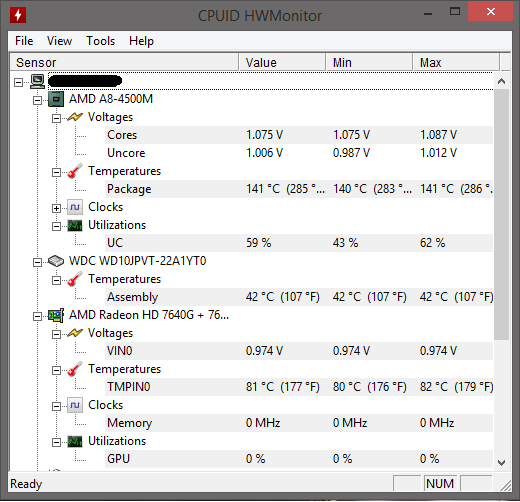Click the 141 °C Package current value
Image resolution: width=520 pixels, height=502 pixels.
click(x=285, y=189)
